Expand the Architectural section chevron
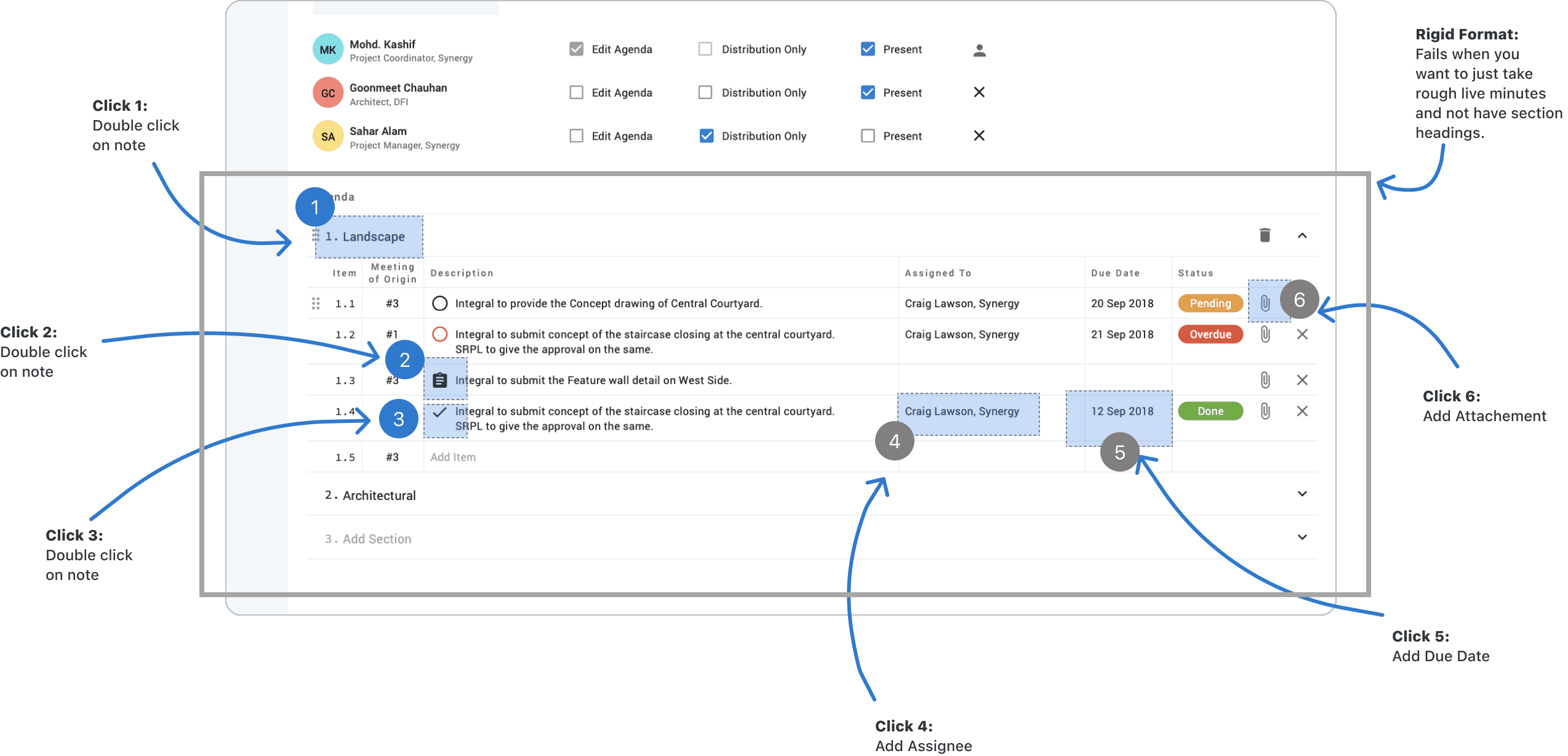This screenshot has width=1568, height=756. [1302, 494]
